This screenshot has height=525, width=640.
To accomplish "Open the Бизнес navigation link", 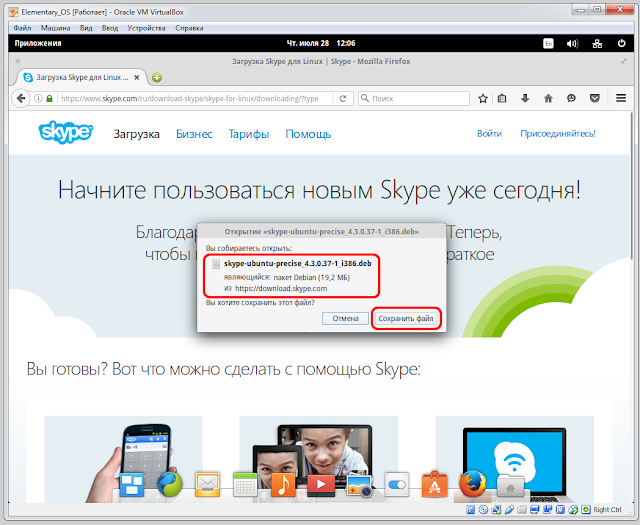I will 194,134.
